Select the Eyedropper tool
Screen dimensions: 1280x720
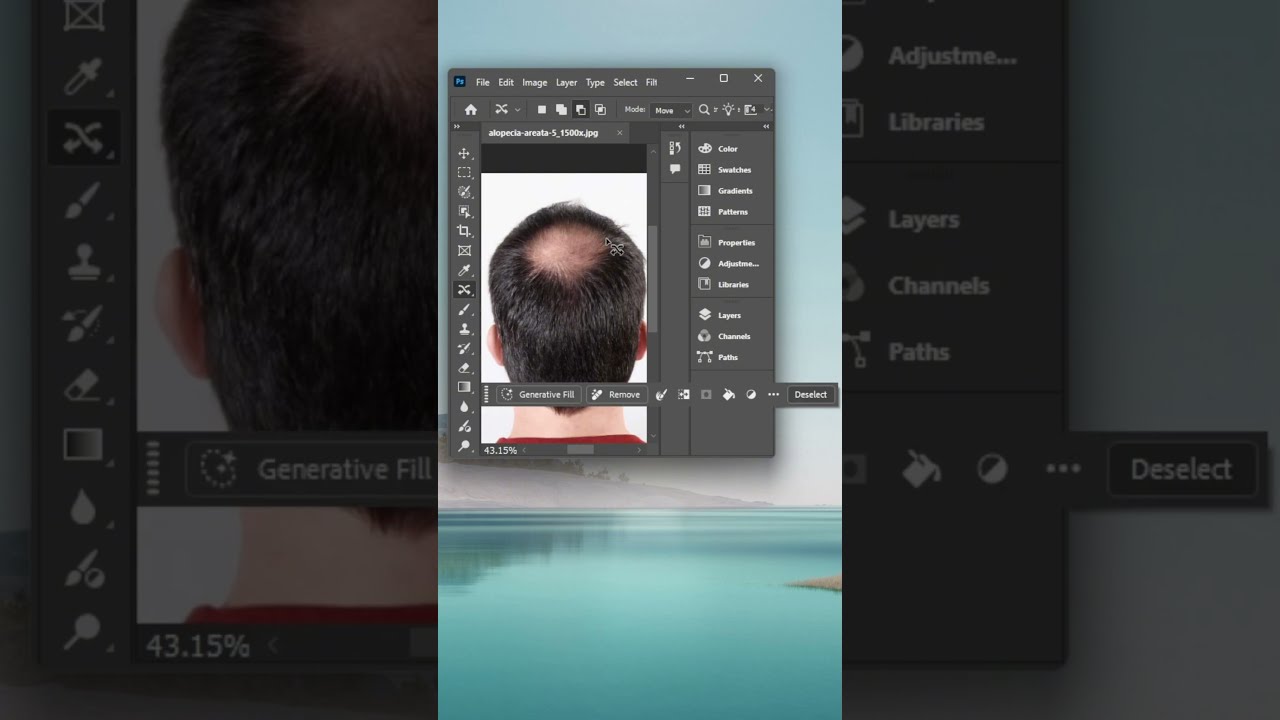point(464,270)
